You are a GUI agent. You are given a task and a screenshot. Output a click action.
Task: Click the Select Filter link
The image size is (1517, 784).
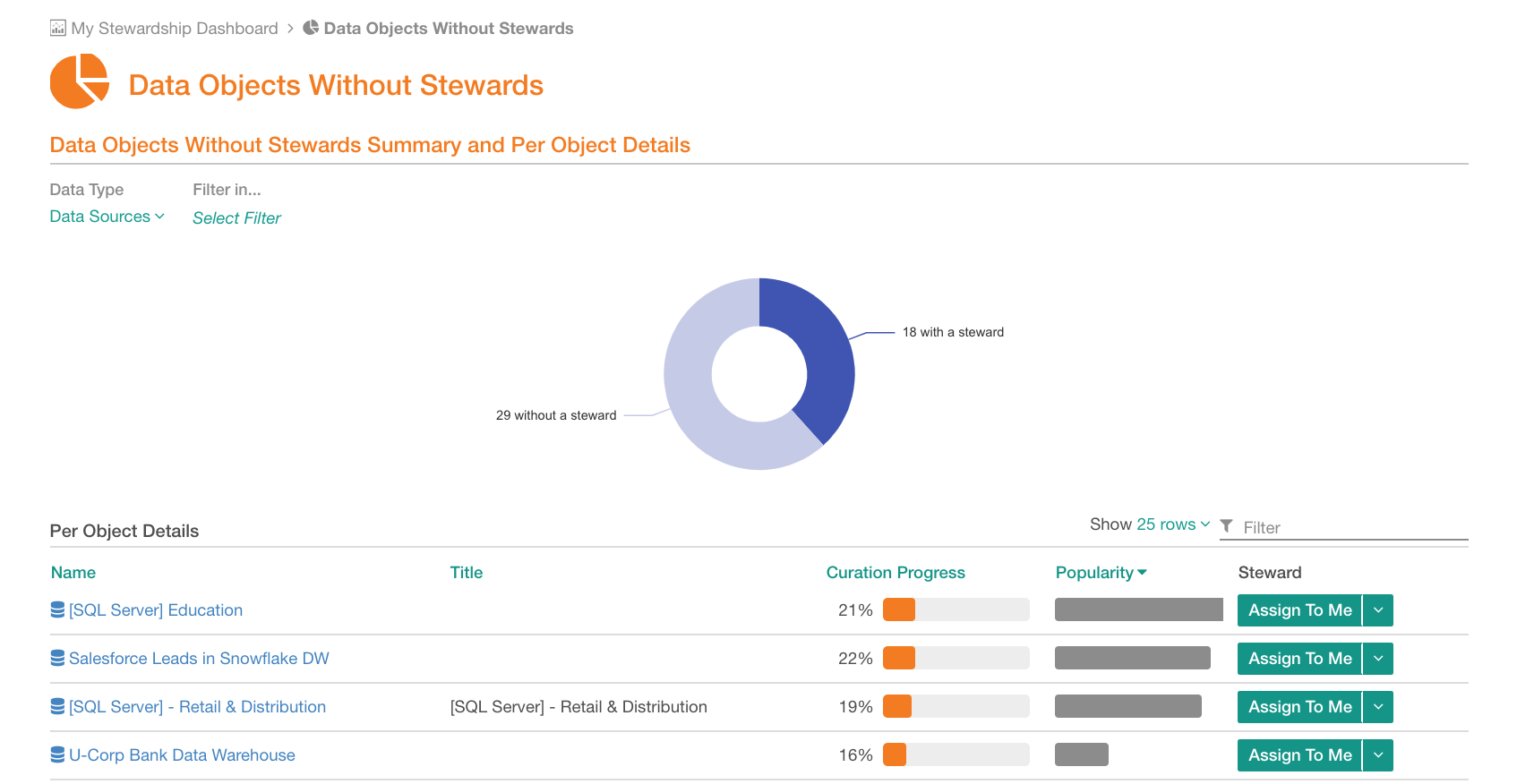(236, 218)
